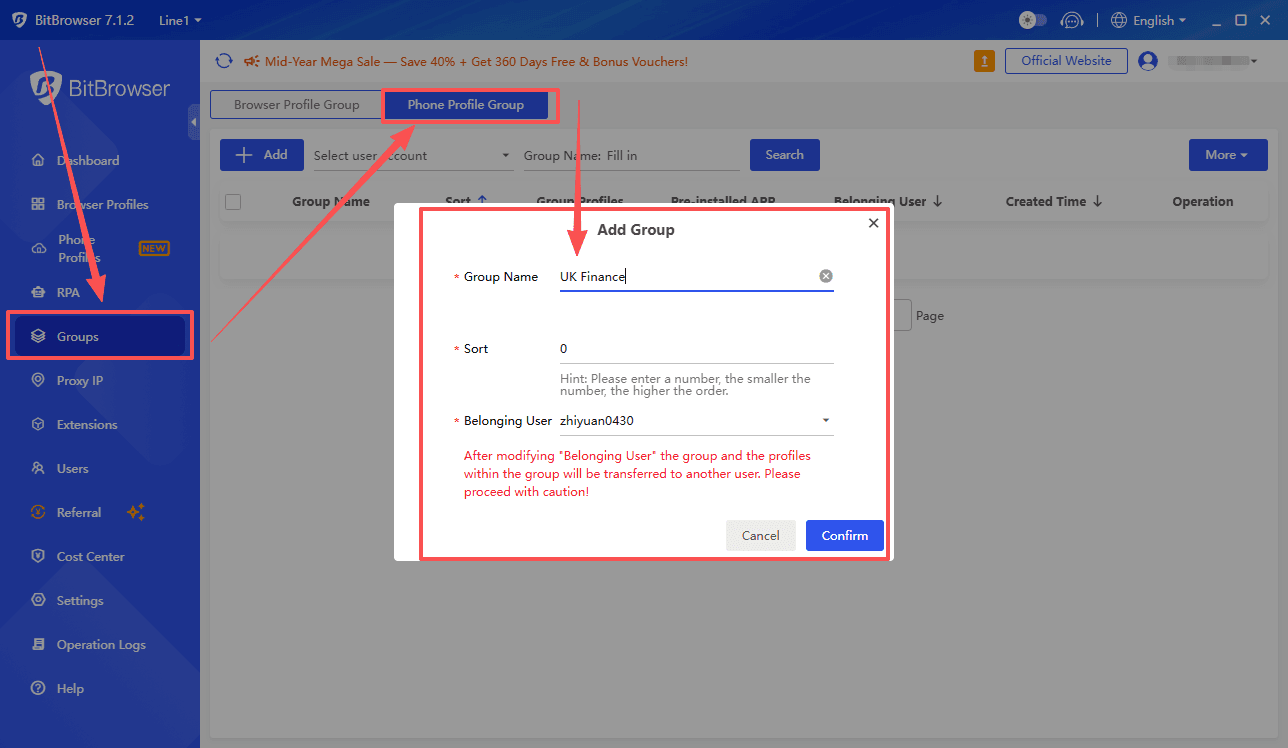Screen dimensions: 1288x748
Task: Open Phone Profiles in sidebar
Action: point(78,248)
